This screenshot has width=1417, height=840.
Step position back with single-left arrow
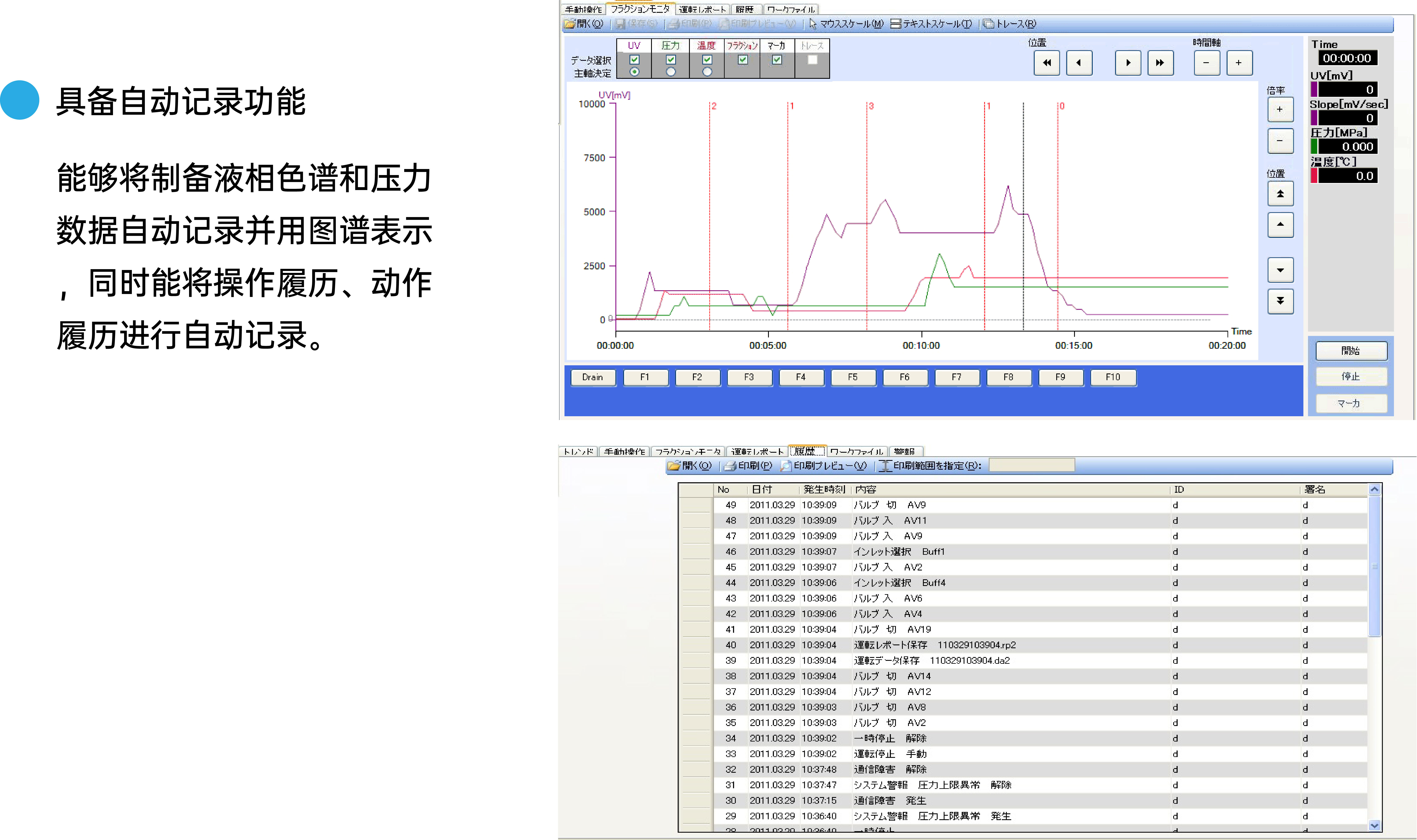1079,63
